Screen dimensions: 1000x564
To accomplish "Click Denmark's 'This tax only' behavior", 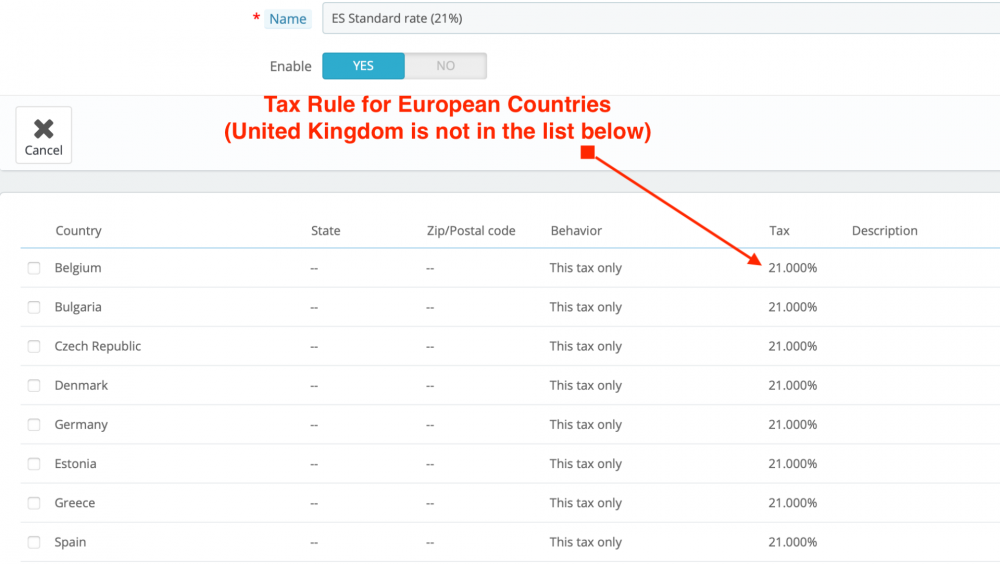I will pyautogui.click(x=585, y=385).
